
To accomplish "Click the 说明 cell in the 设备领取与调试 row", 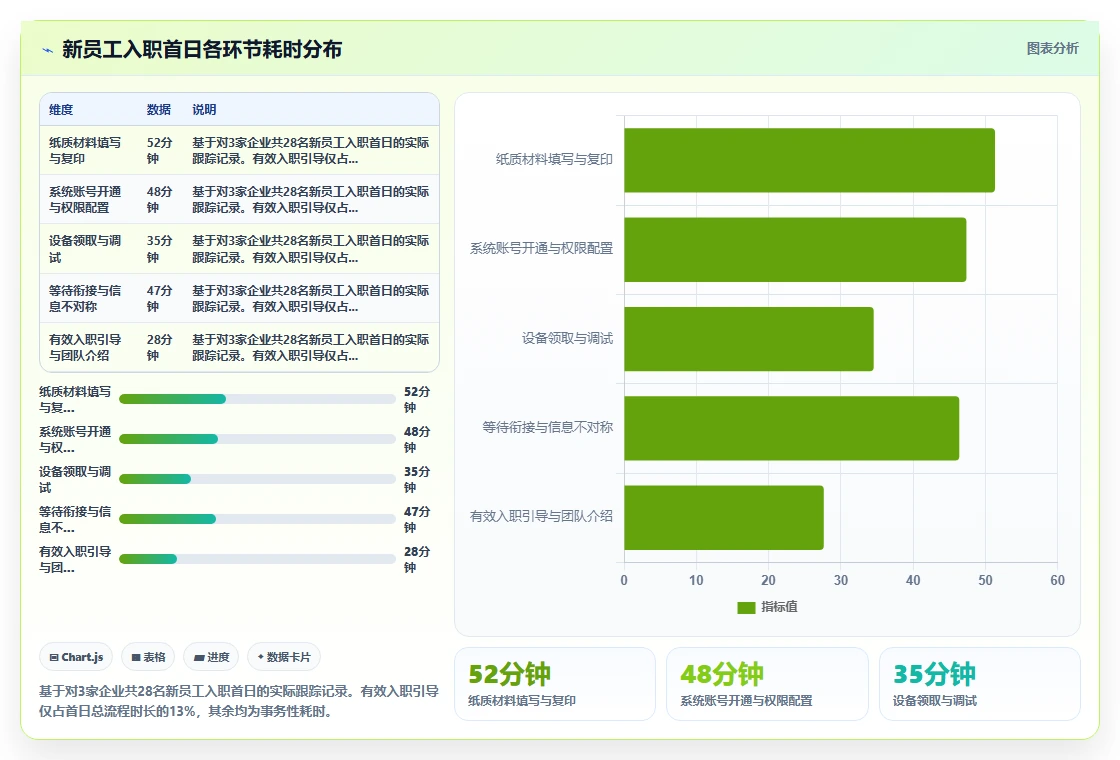I will [x=311, y=249].
